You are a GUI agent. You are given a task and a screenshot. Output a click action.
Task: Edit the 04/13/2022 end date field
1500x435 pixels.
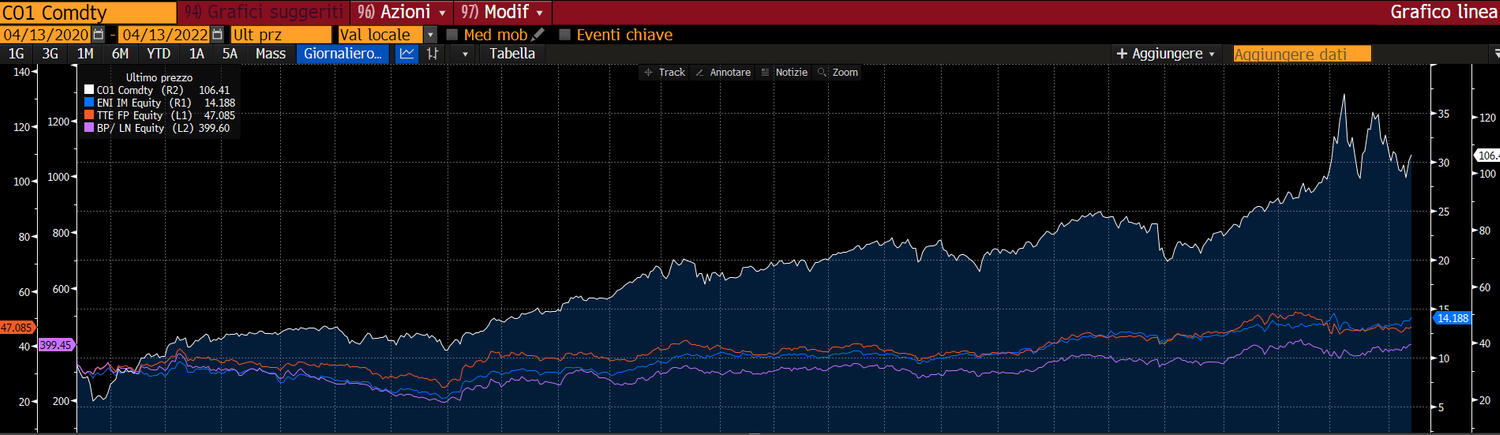click(166, 34)
